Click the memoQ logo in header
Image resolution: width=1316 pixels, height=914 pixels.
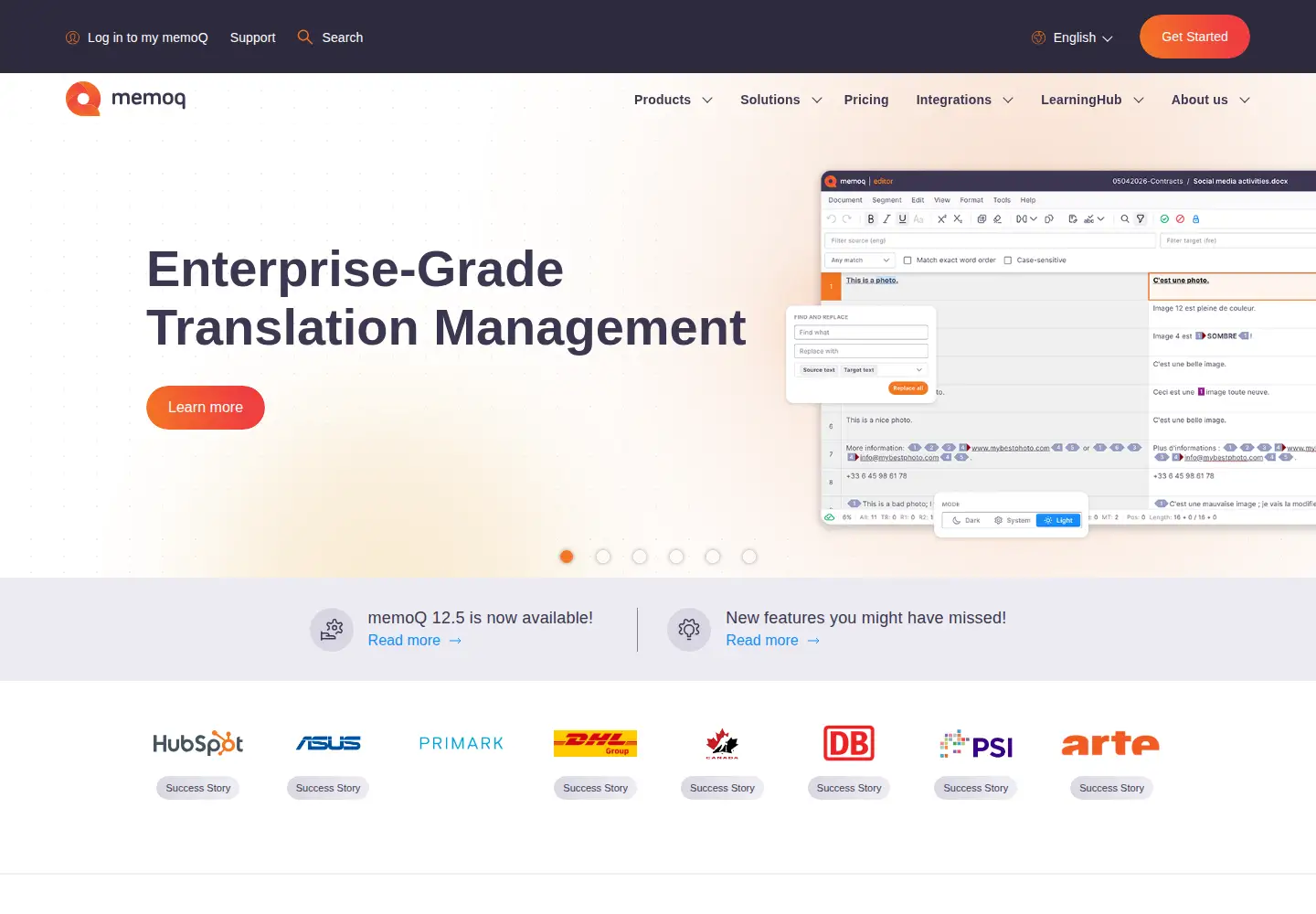125,99
